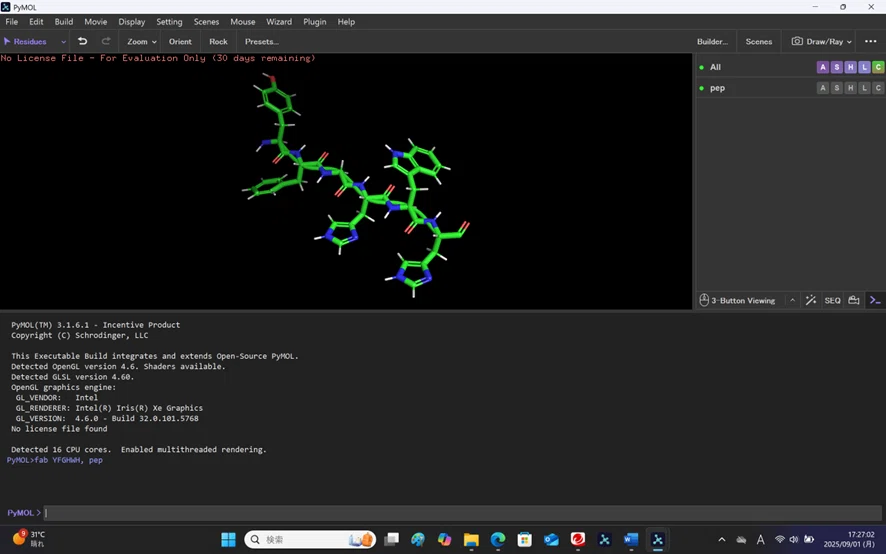Open Microsoft Store from the taskbar
This screenshot has height=554, width=886.
(525, 540)
